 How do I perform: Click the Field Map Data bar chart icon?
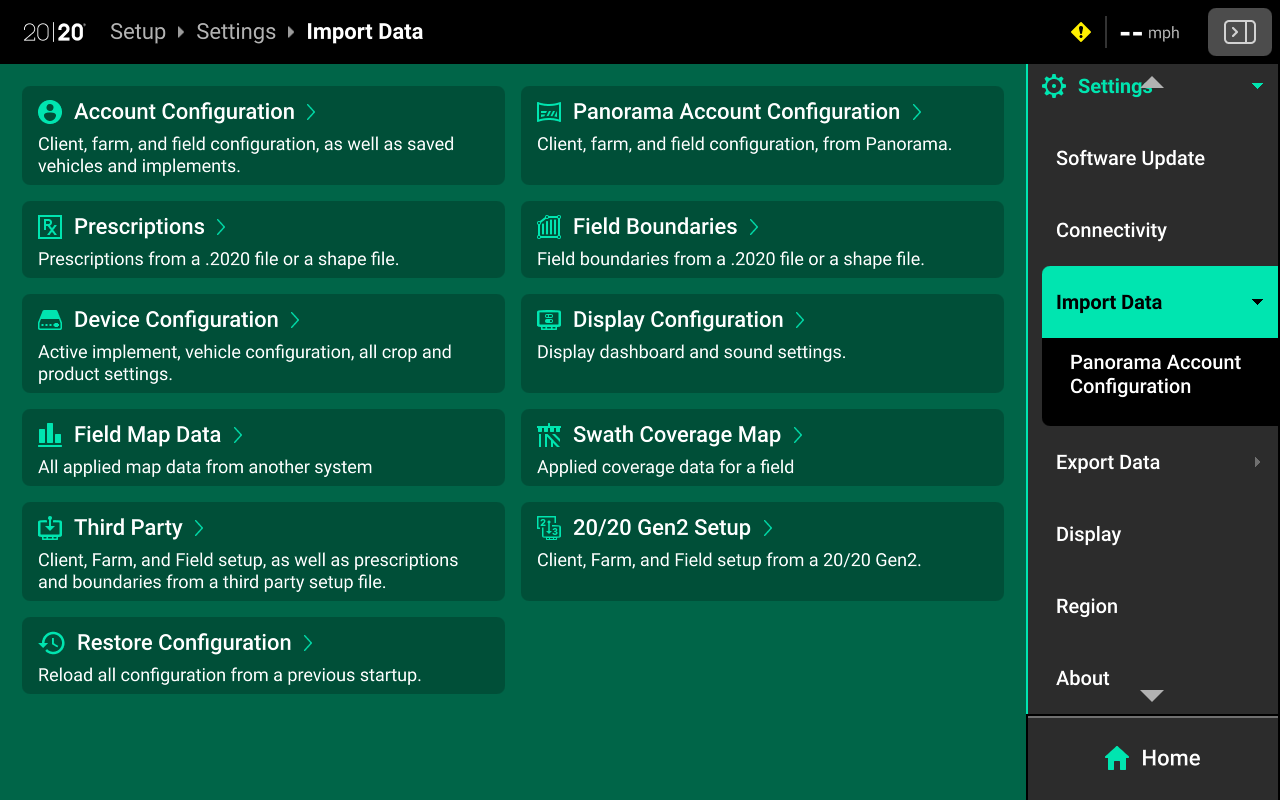point(48,434)
